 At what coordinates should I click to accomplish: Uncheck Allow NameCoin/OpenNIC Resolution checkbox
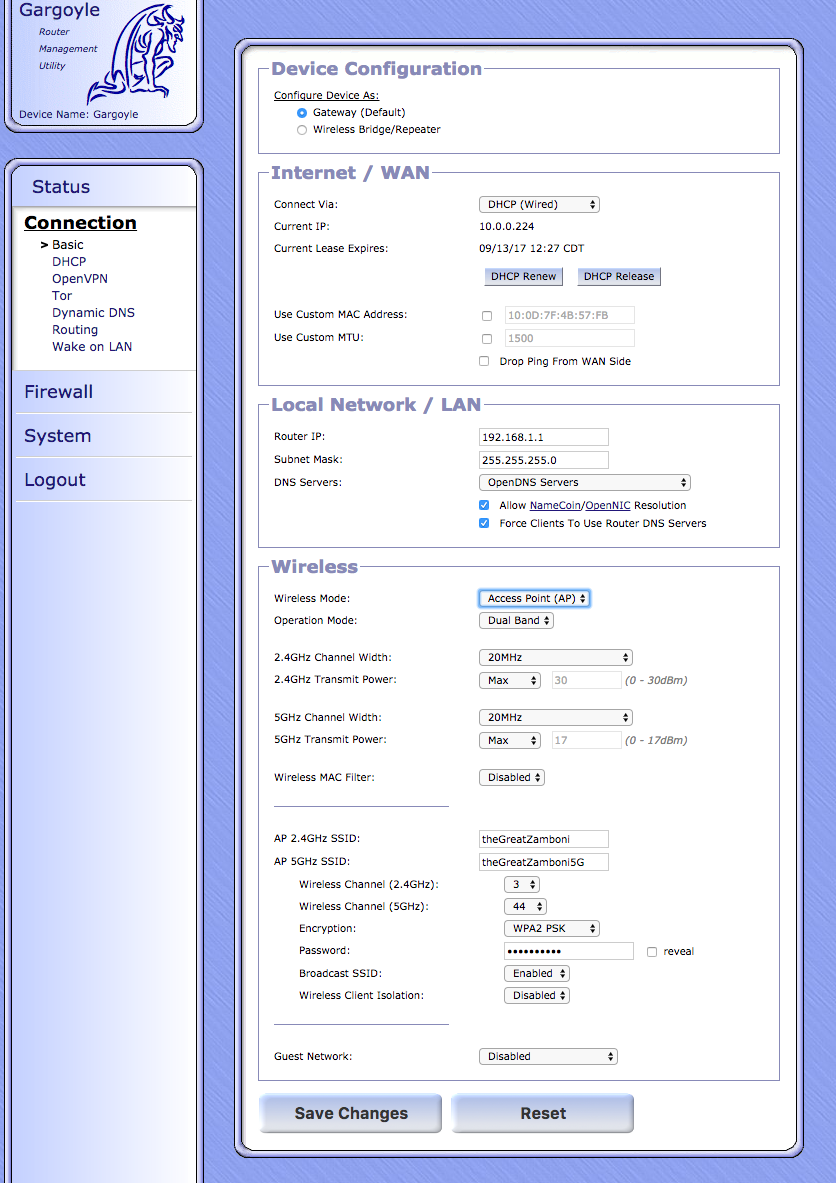484,505
